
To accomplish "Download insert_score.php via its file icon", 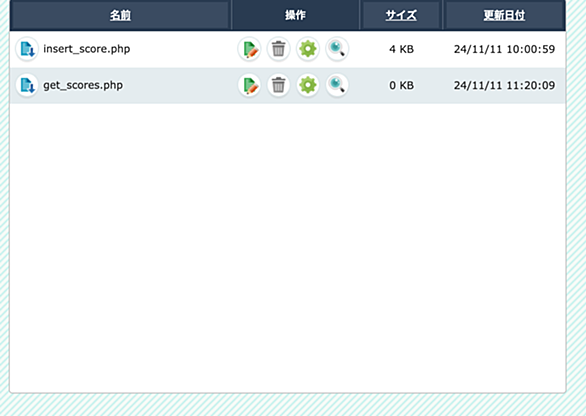I will tap(27, 49).
